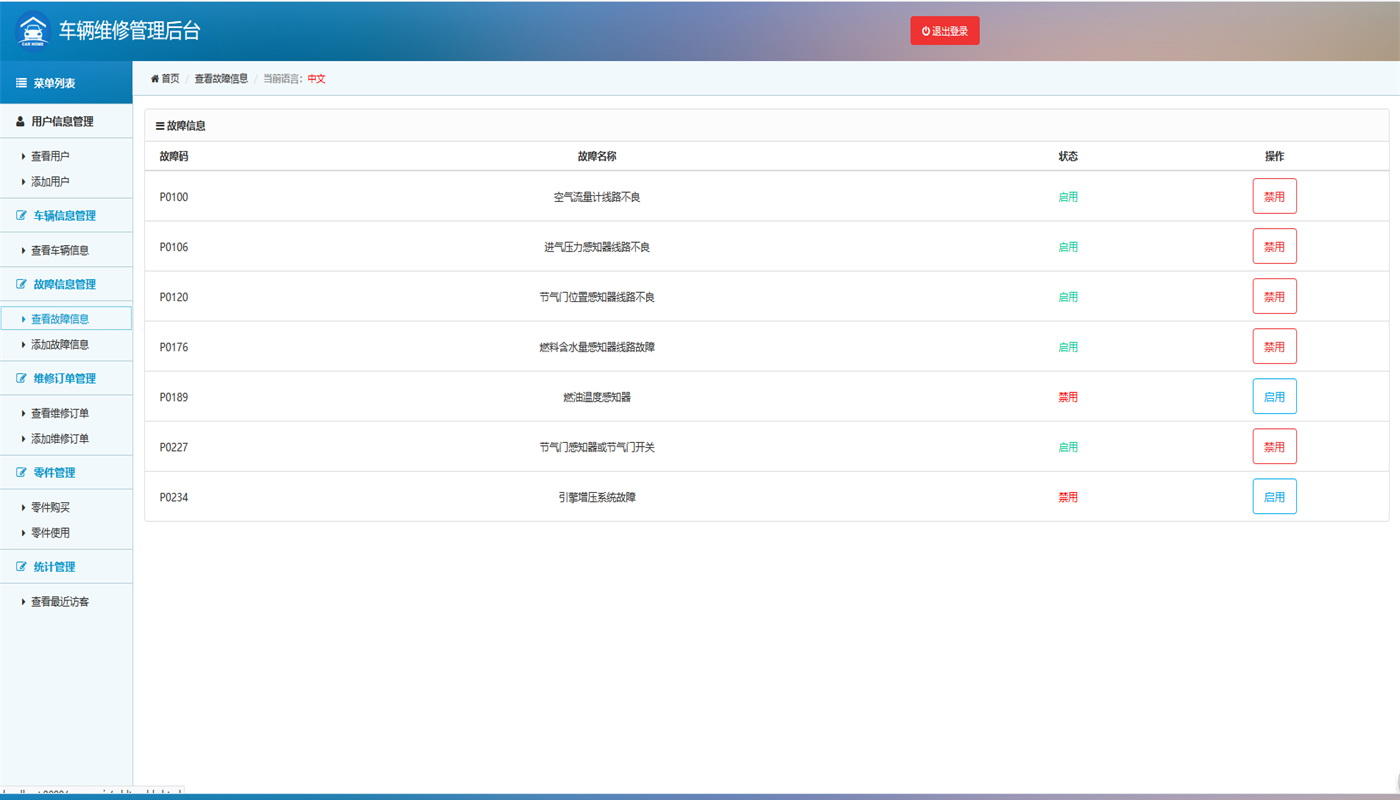Click the edit icon beside 车辆信息管理

[21, 216]
